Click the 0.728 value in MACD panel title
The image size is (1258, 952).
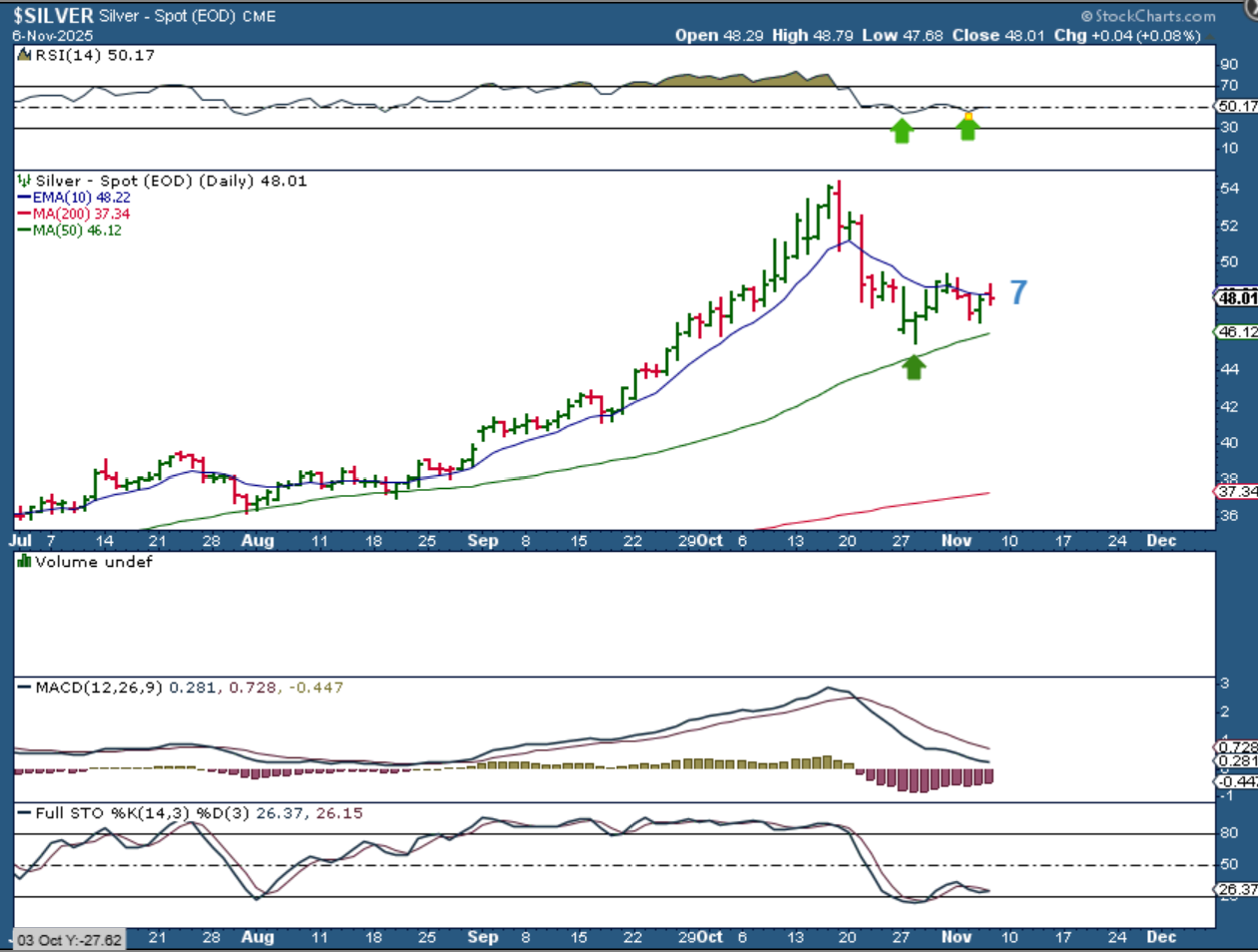pos(251,688)
